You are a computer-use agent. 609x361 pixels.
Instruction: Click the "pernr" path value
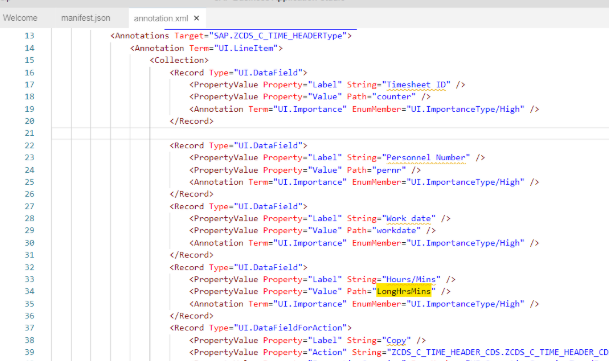389,170
